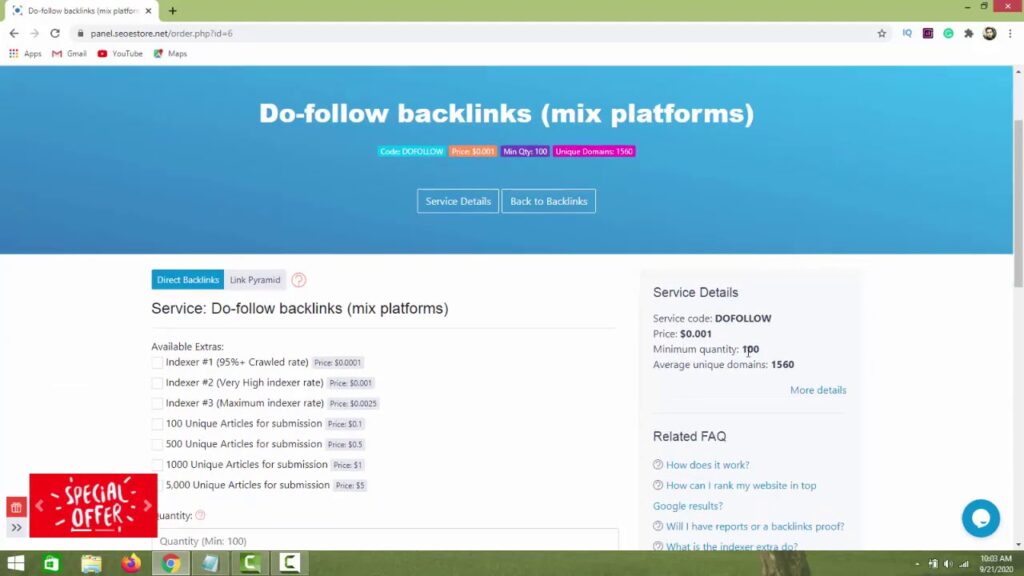
Task: Open the Apps bookmarks shortcut
Action: pos(25,54)
